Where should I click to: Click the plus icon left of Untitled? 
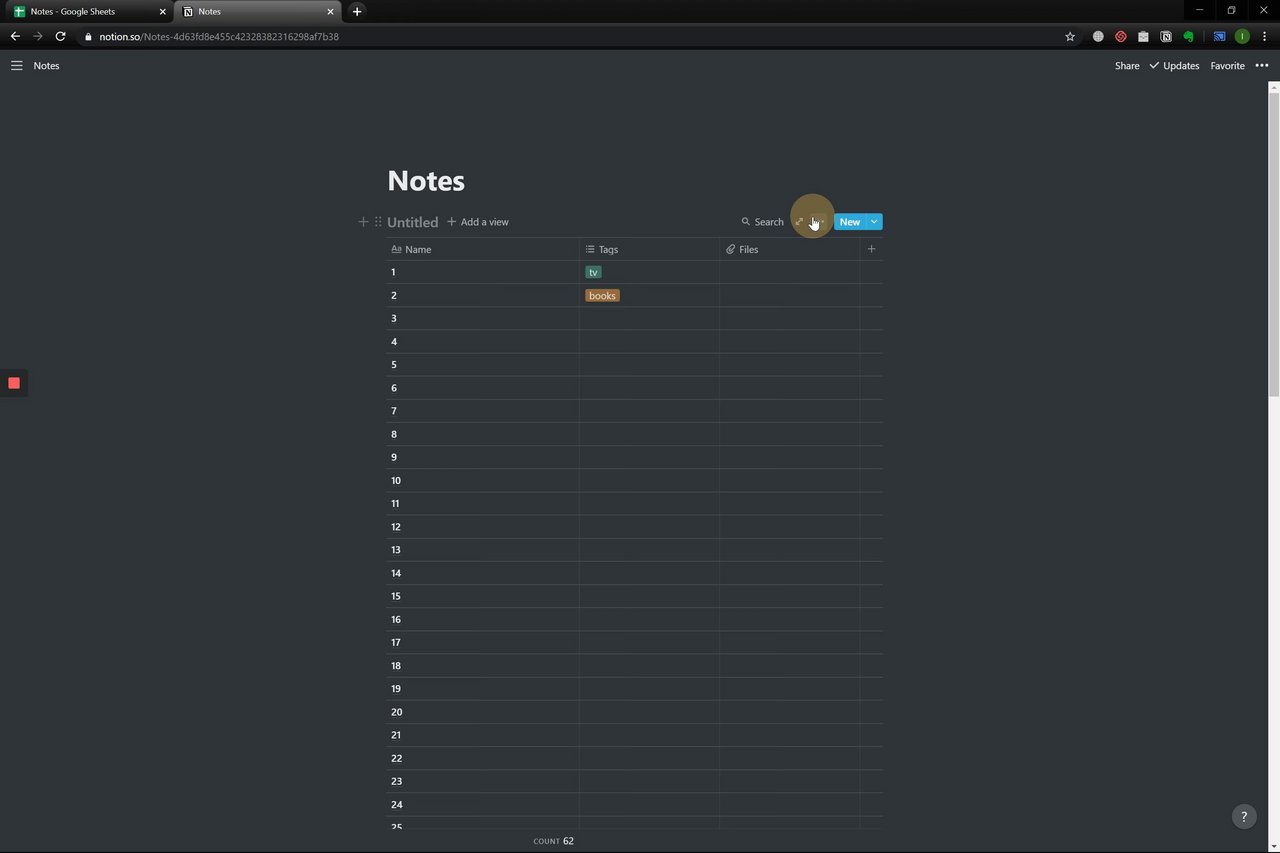pos(363,222)
